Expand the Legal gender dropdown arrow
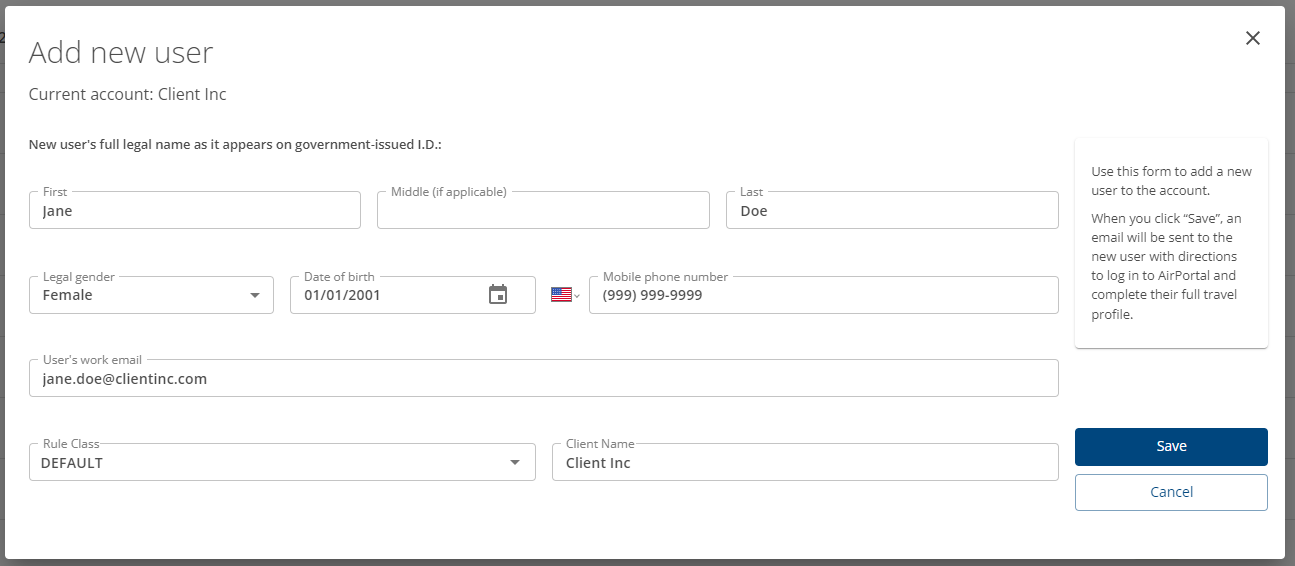This screenshot has height=566, width=1295. click(x=255, y=295)
